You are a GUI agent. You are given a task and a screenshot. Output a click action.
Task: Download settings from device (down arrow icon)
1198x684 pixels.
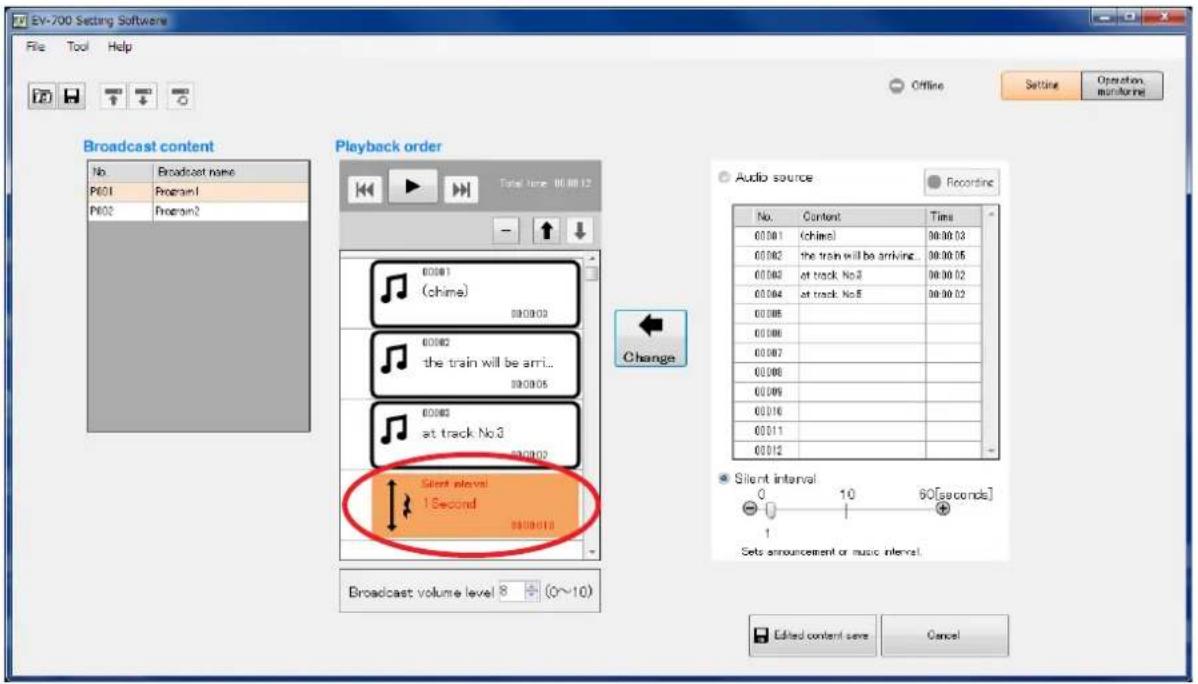(x=142, y=96)
